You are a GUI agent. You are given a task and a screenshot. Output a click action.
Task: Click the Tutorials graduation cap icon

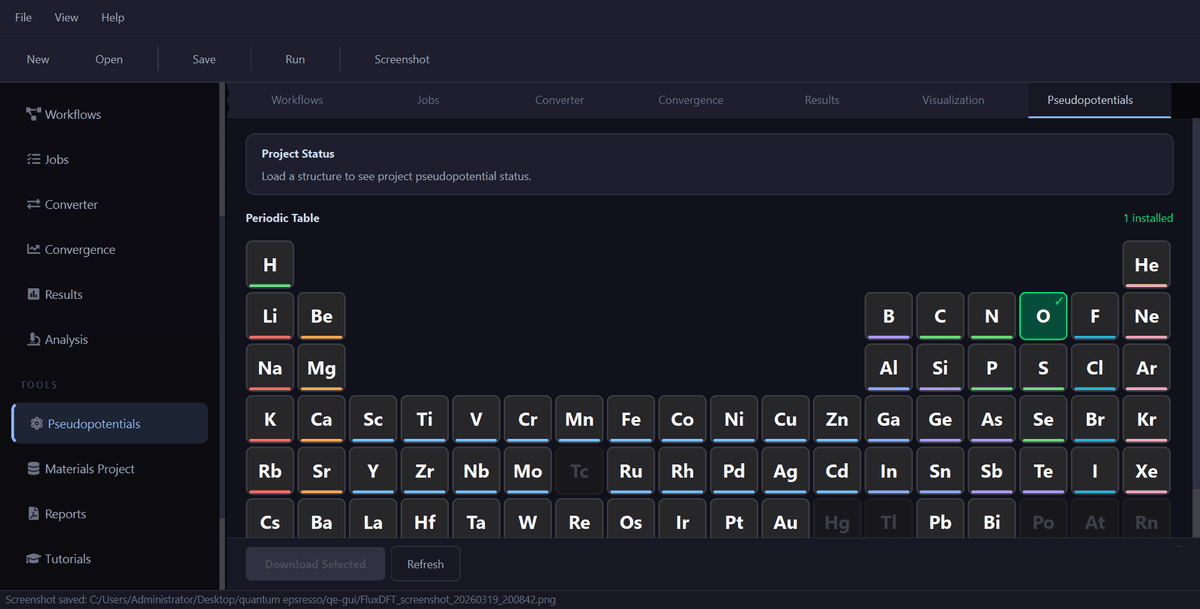(33, 559)
